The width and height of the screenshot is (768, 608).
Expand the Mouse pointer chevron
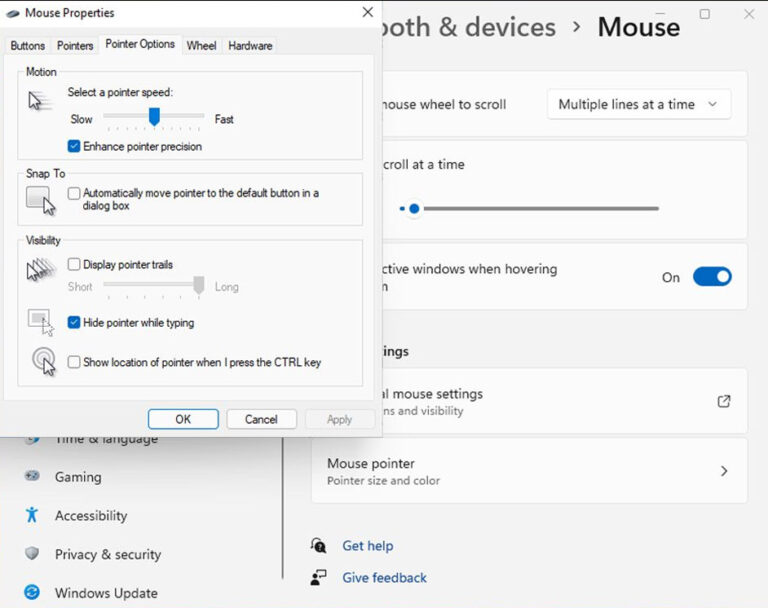pyautogui.click(x=724, y=471)
